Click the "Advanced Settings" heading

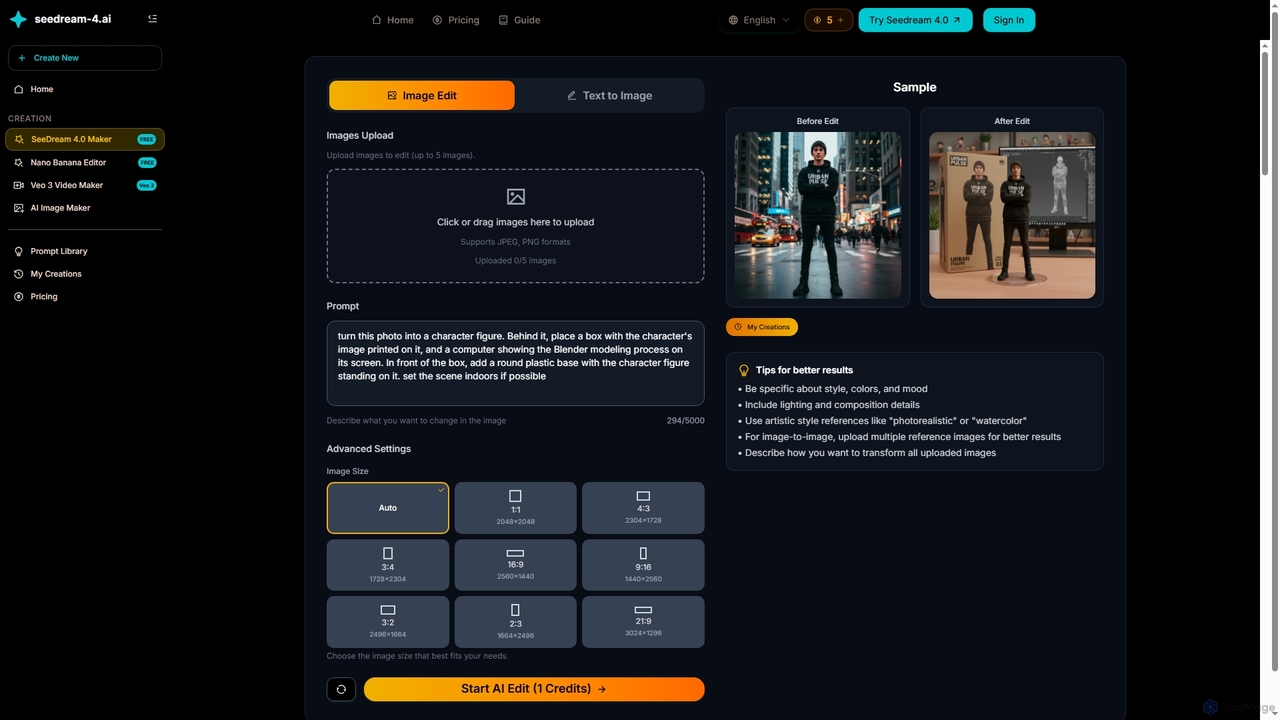[x=369, y=449]
